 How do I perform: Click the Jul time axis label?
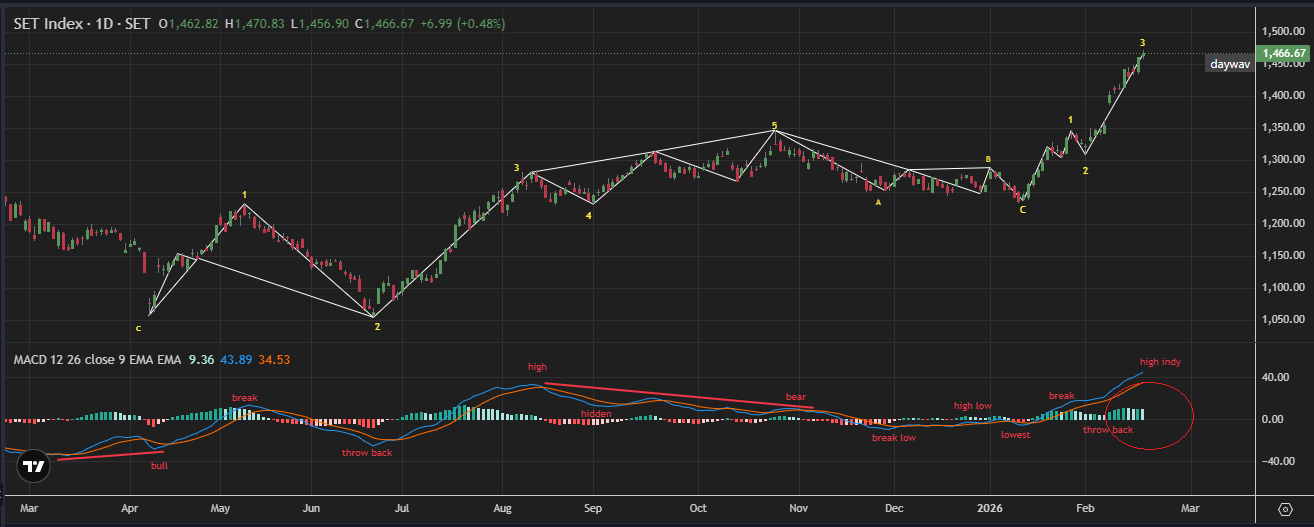400,509
